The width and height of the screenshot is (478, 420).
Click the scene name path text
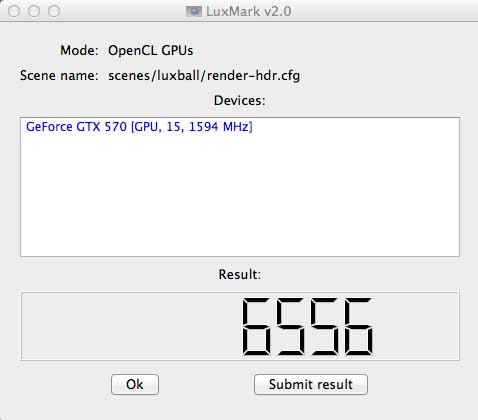204,76
